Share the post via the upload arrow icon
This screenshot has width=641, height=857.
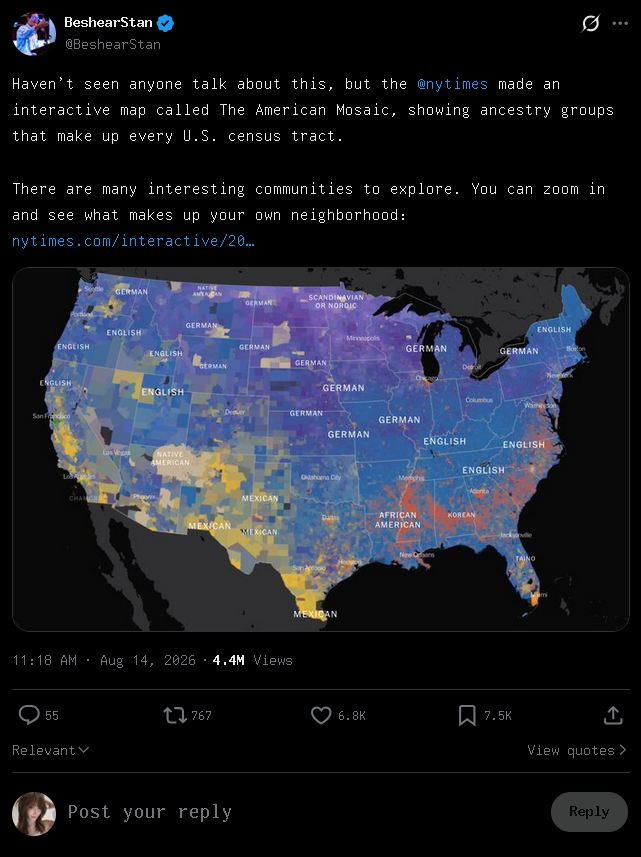[x=613, y=715]
